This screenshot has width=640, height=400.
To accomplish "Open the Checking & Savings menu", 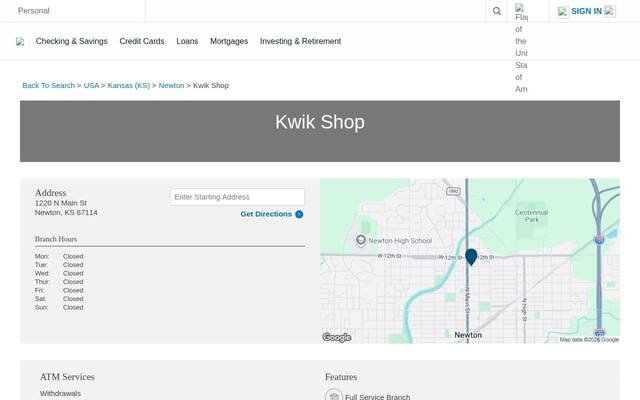I will [71, 41].
